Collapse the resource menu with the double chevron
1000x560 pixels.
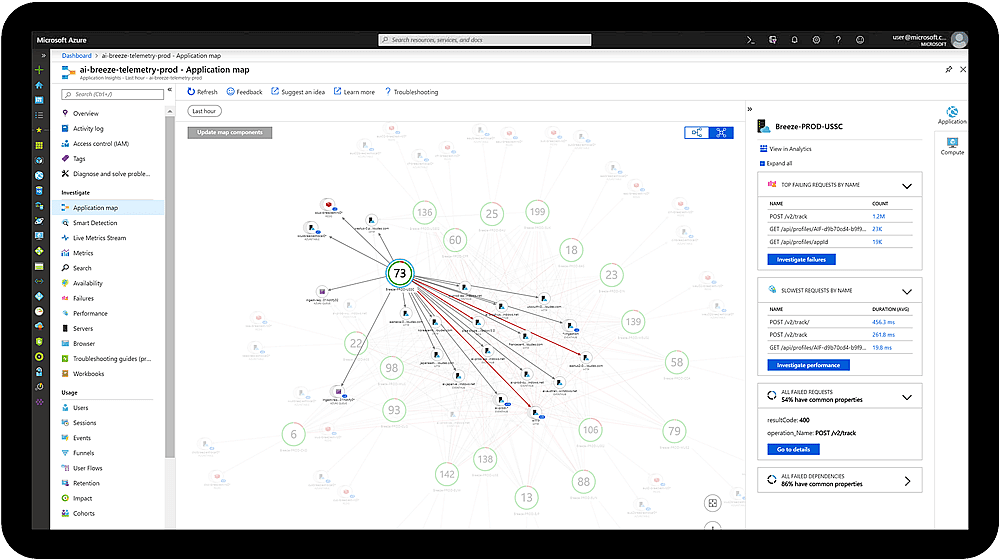click(x=170, y=90)
